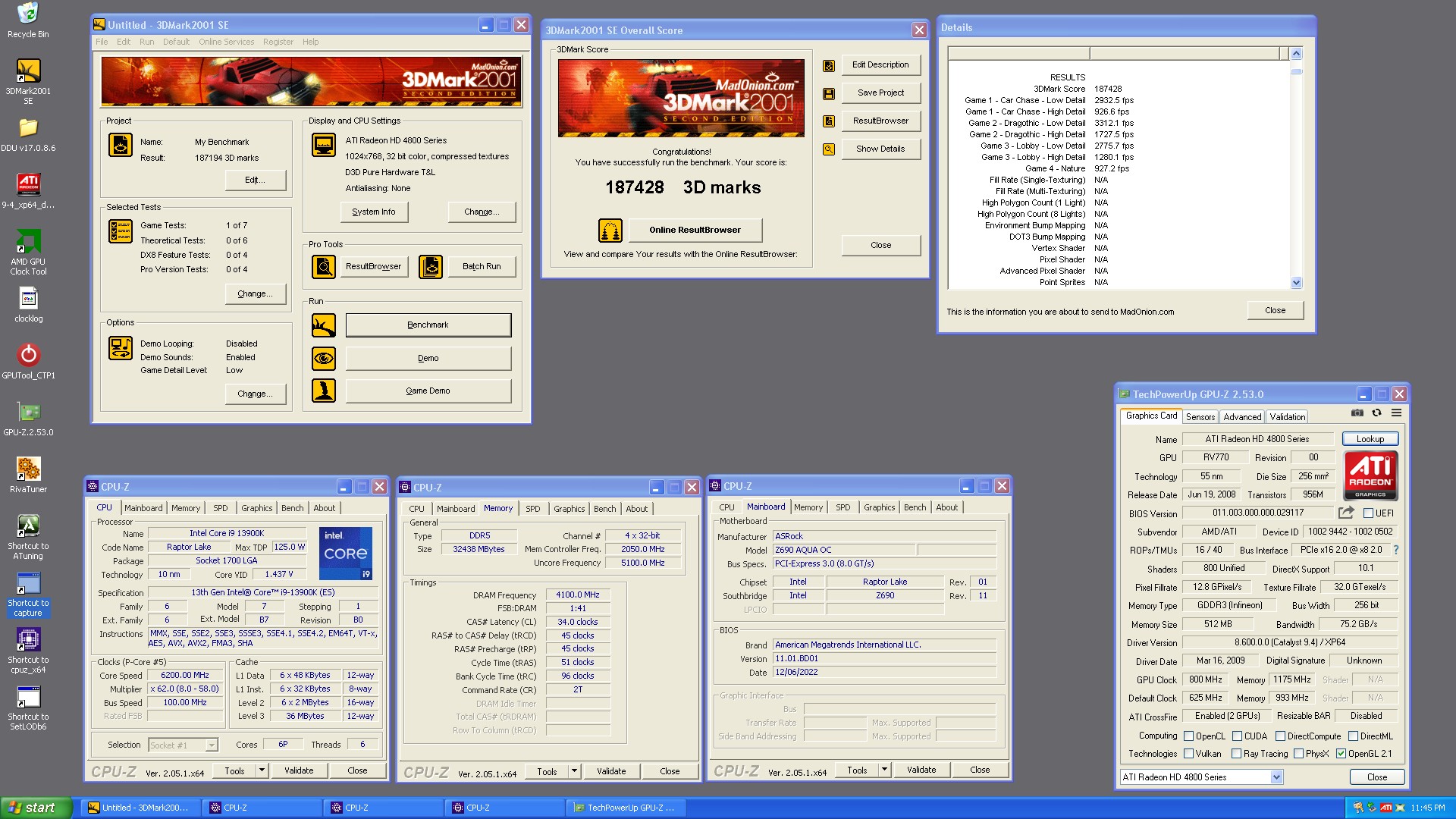Toggle the DirectML checkbox

point(1353,736)
